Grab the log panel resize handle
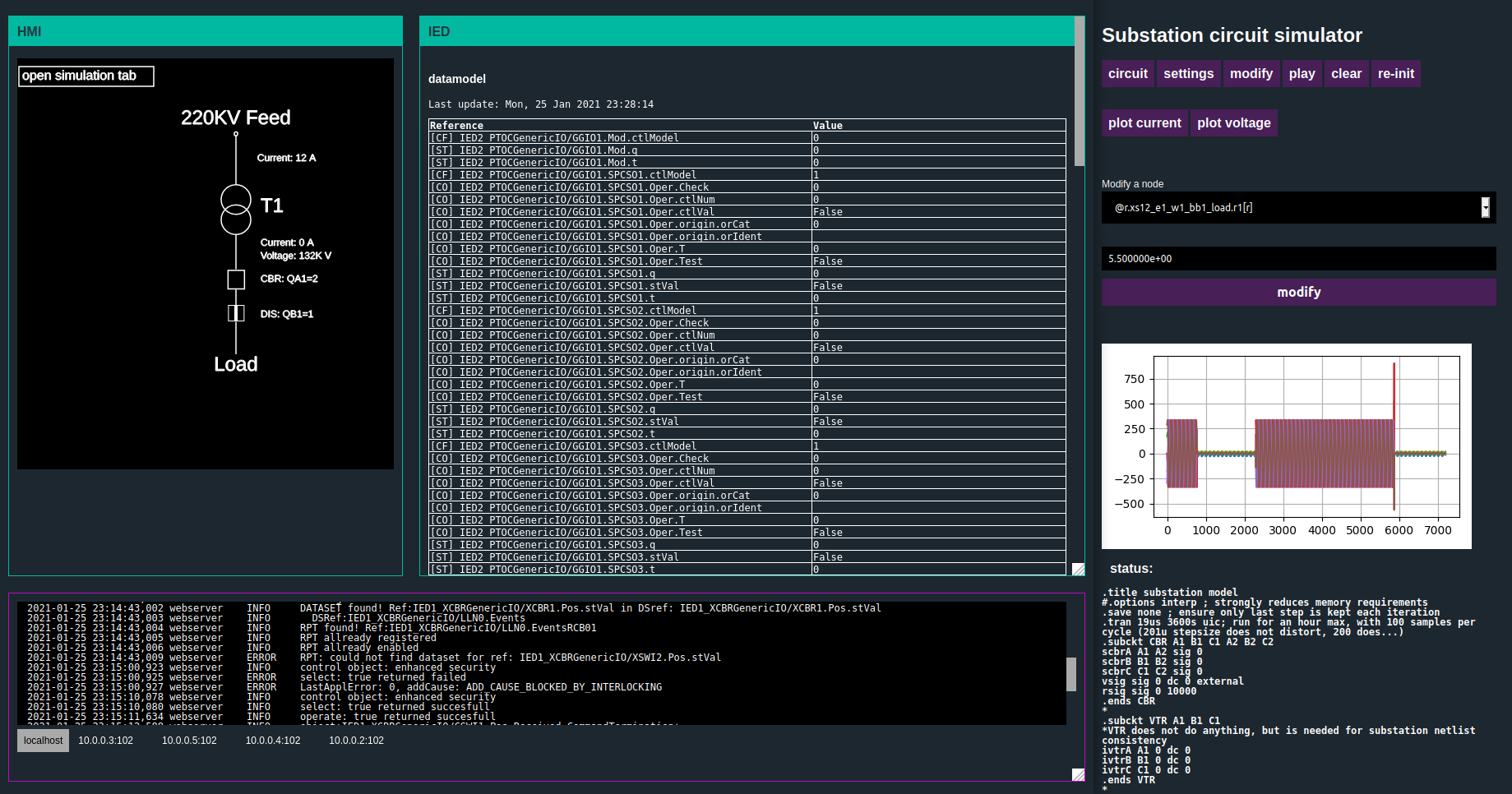1512x794 pixels. click(x=1078, y=774)
